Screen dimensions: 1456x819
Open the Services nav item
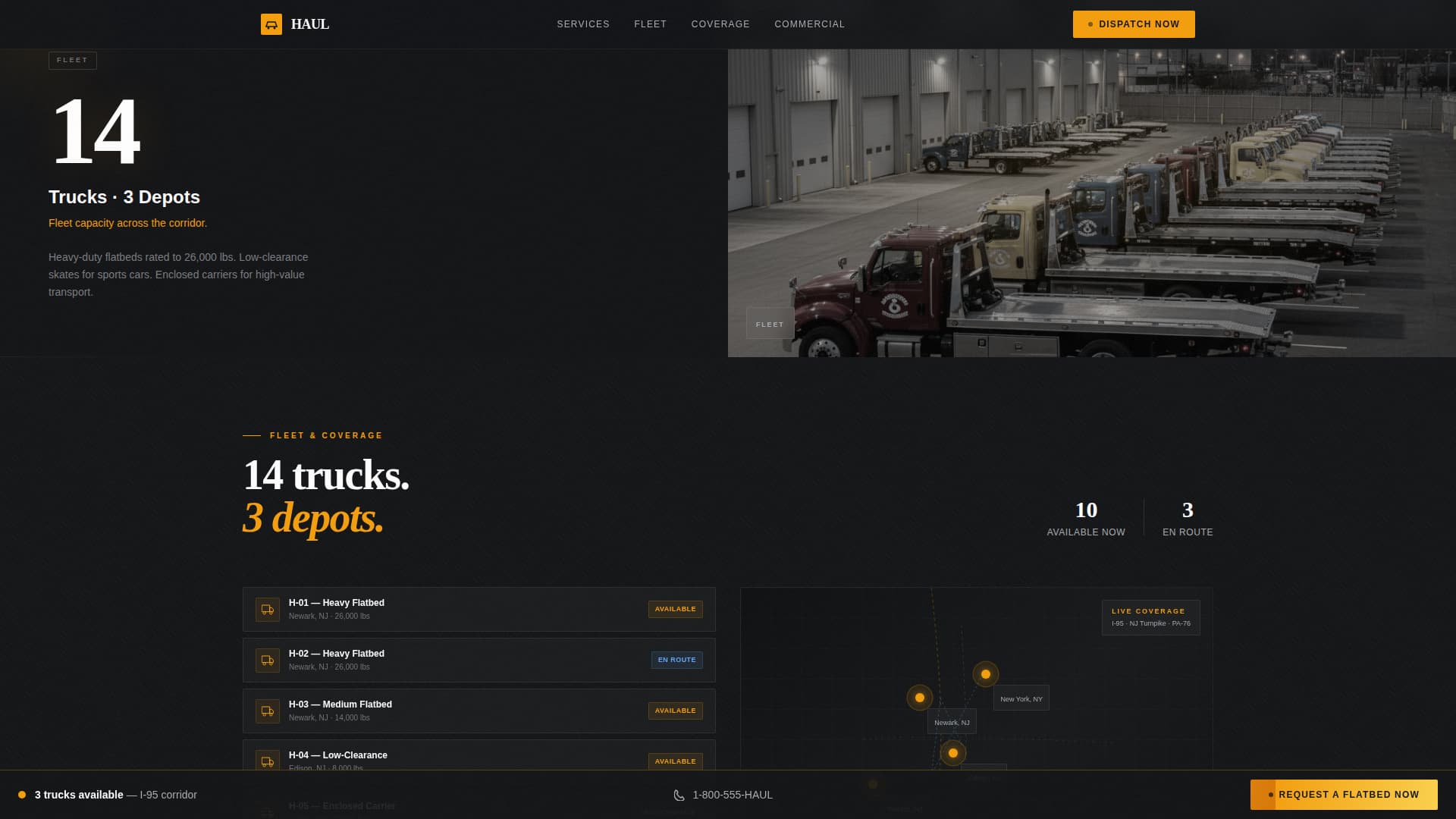click(x=583, y=24)
